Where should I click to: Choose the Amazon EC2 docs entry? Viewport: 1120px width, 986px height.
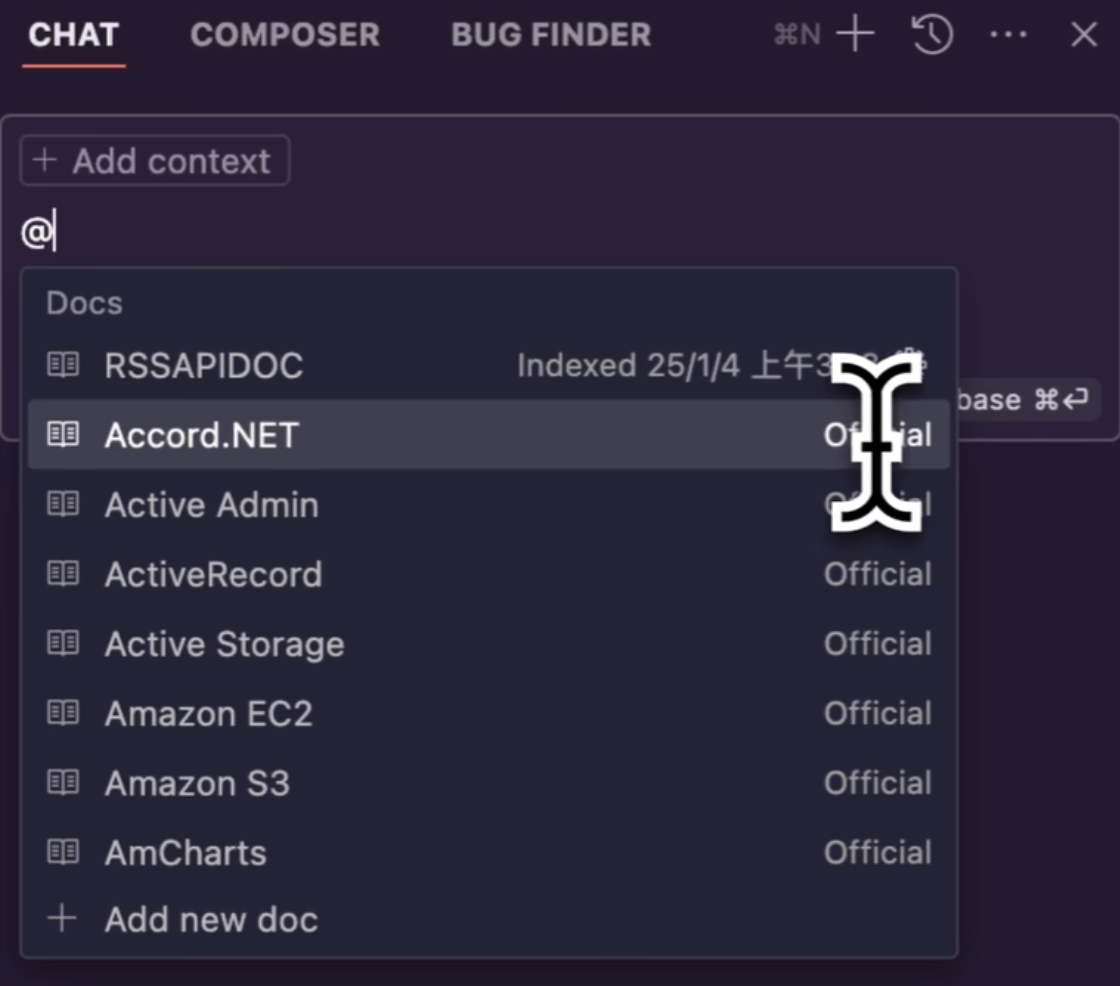tap(209, 713)
